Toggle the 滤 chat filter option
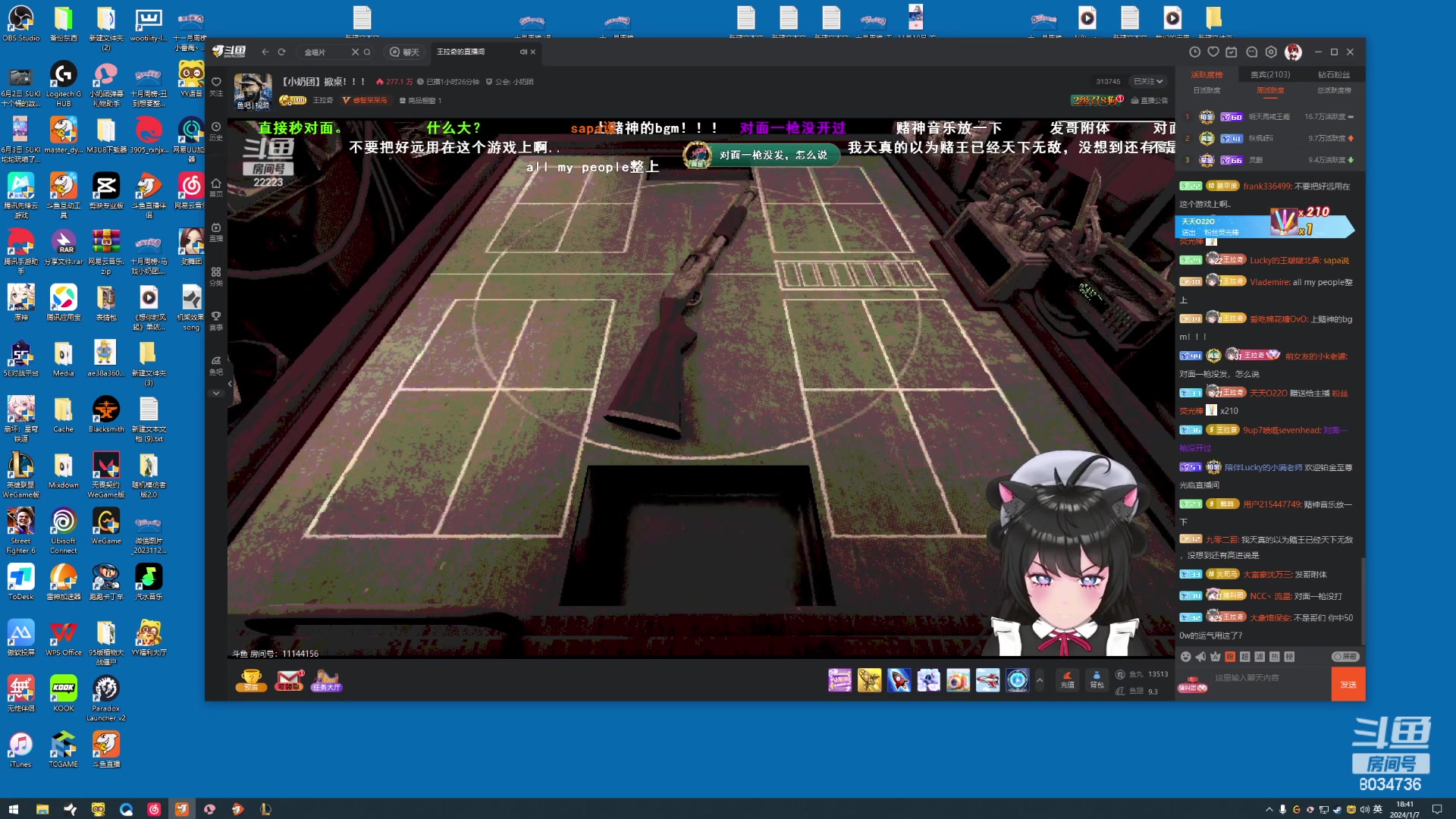This screenshot has width=1456, height=819. (1260, 657)
